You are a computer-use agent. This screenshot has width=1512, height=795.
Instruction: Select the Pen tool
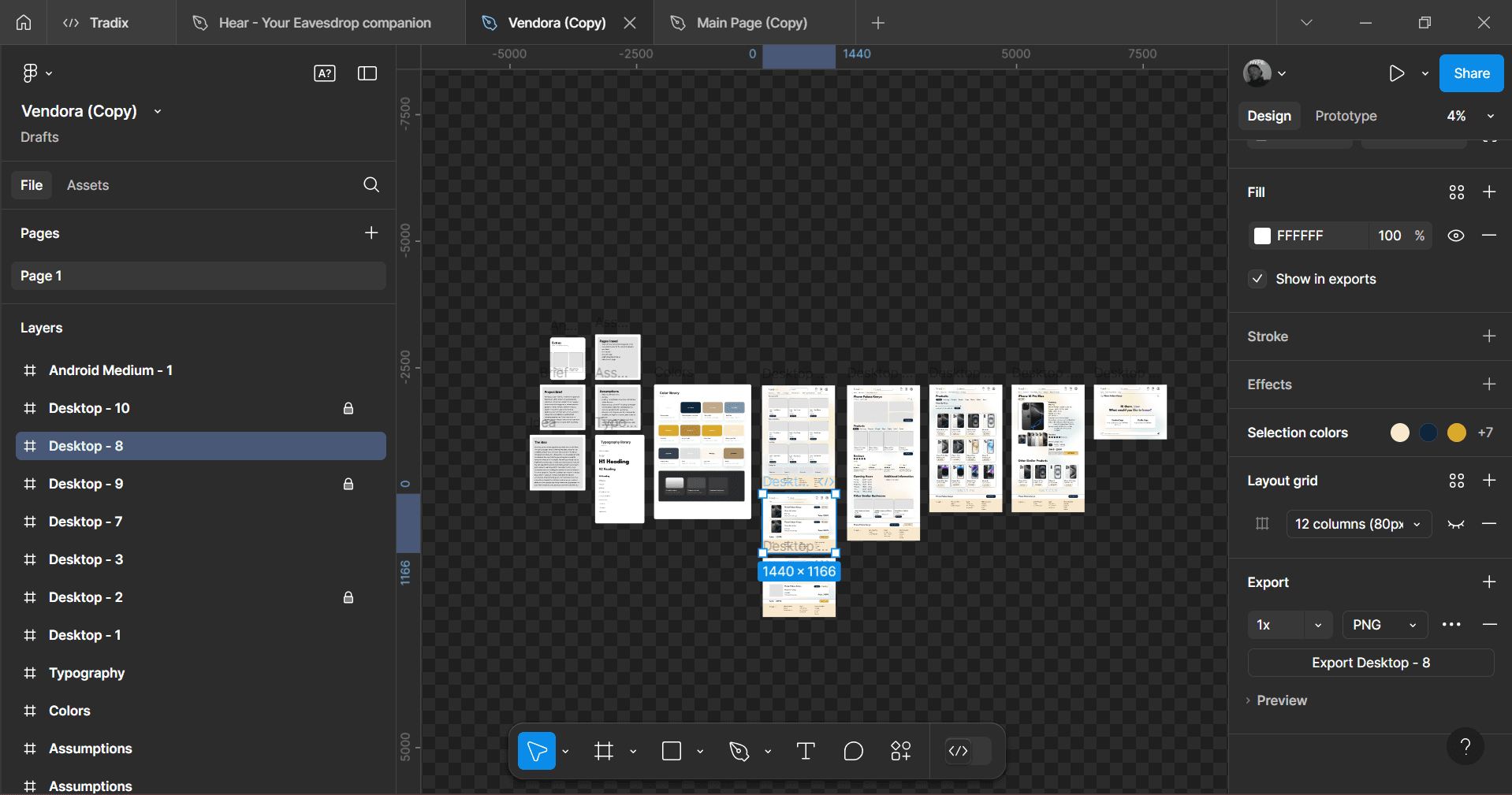click(x=739, y=751)
